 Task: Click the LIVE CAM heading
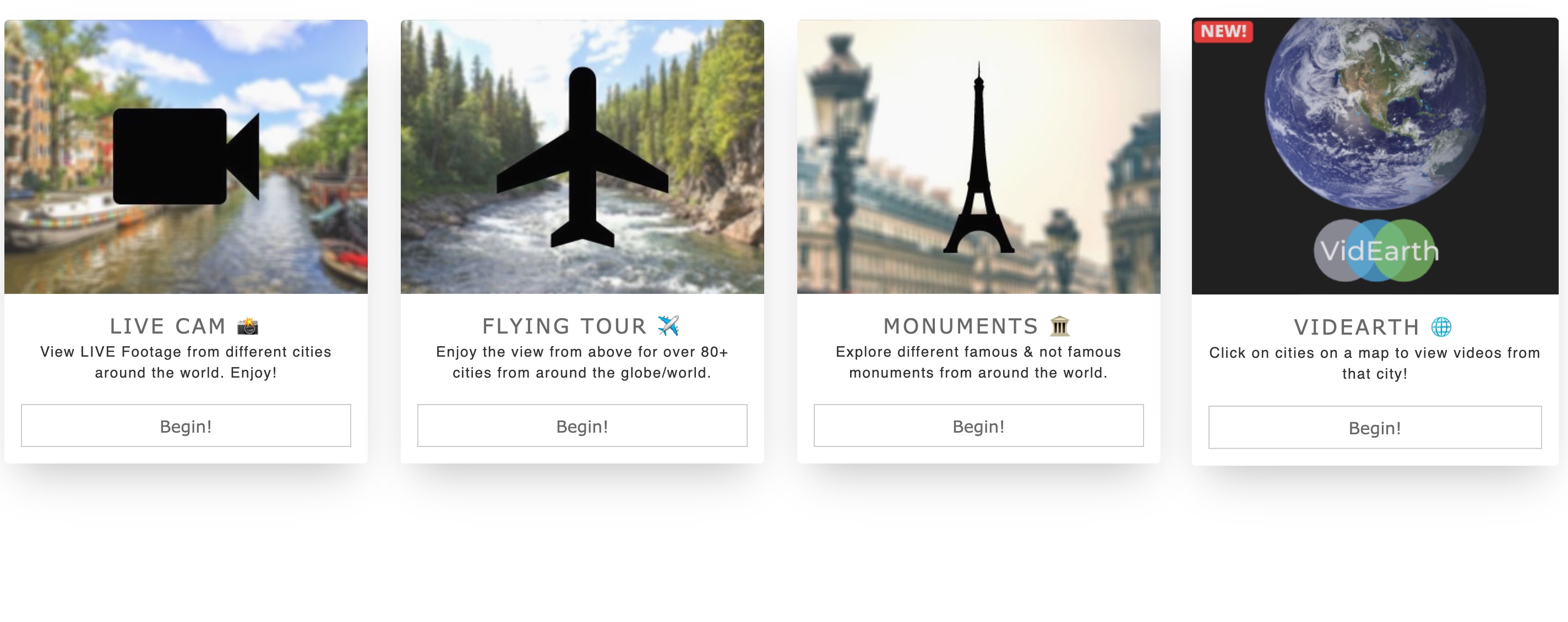click(x=167, y=326)
